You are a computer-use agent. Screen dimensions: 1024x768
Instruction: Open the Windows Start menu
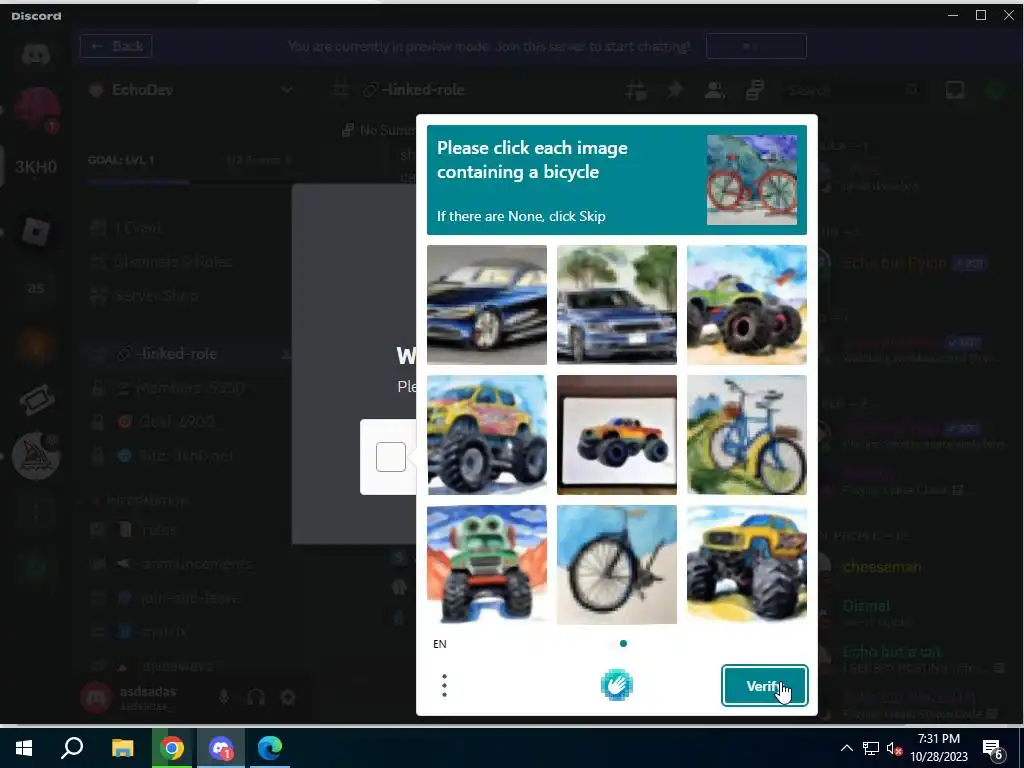(24, 748)
